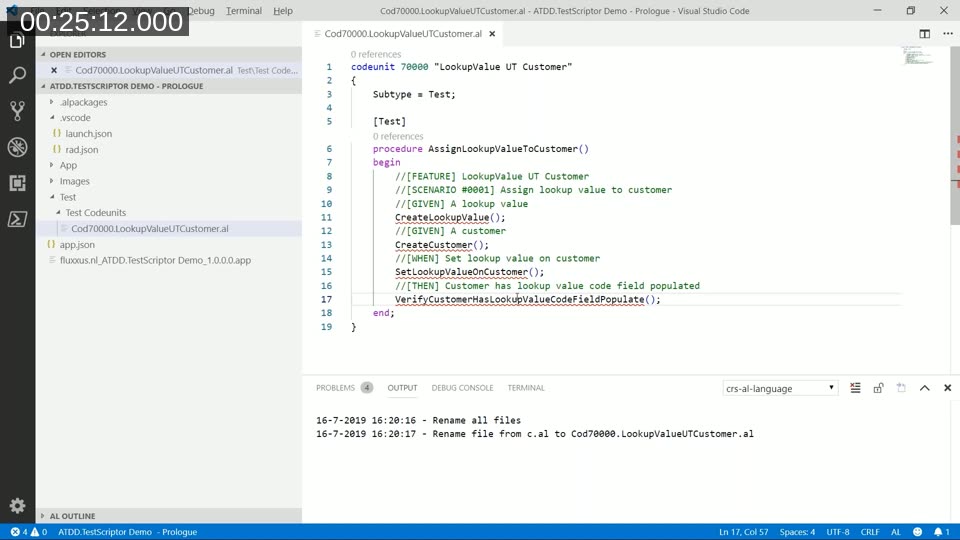Show errors and warnings from status bar
Screen dimensions: 960x540
click(29, 532)
